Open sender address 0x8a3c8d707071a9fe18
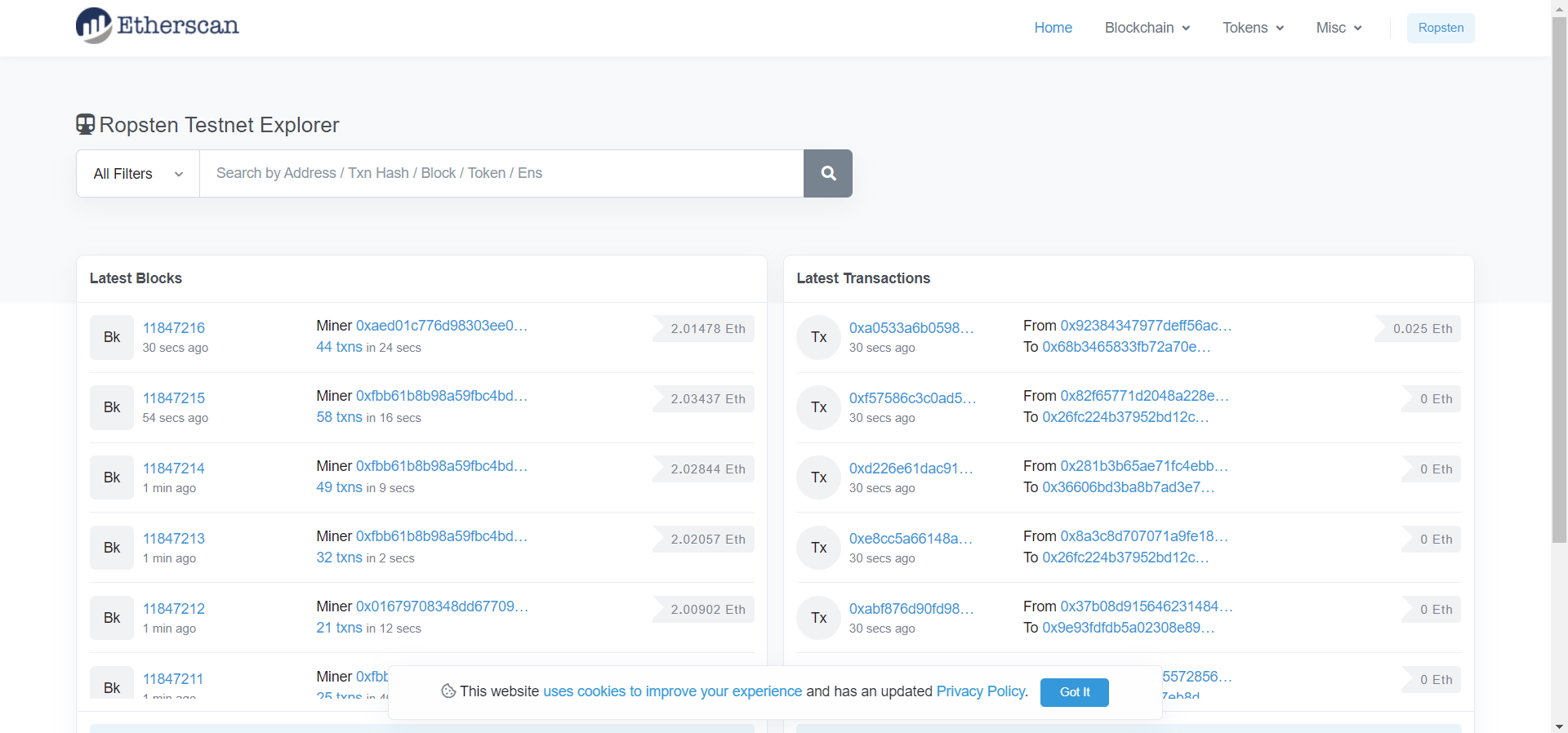 (1144, 536)
